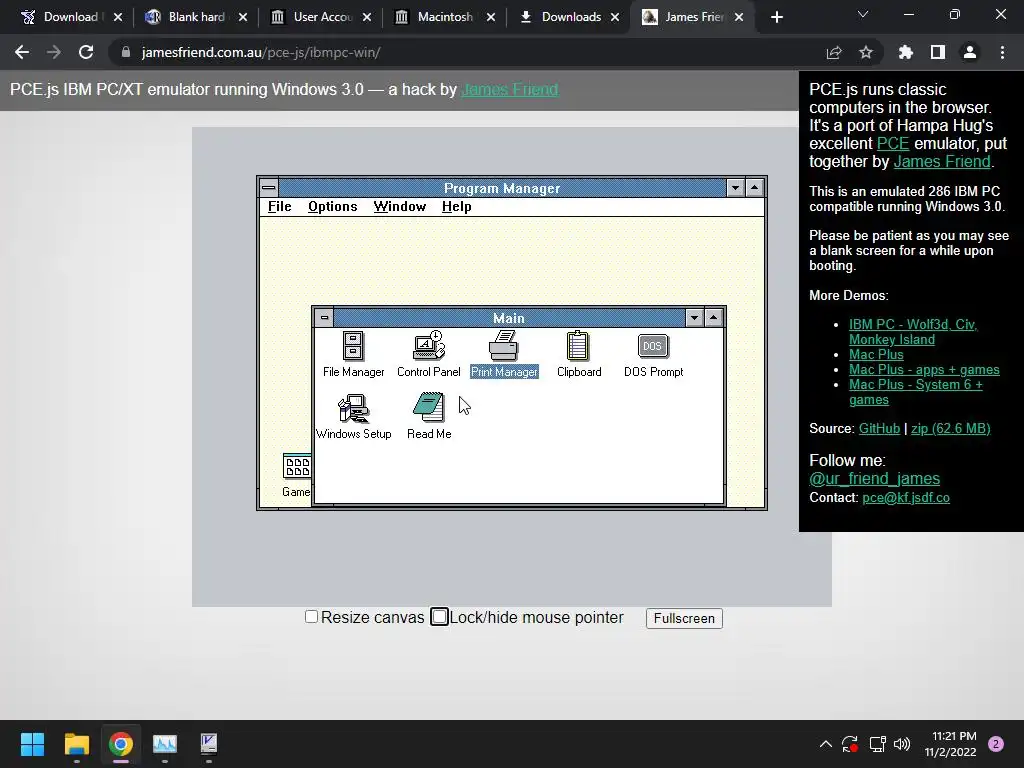
Task: Open Chrome profile avatar
Action: pyautogui.click(x=970, y=52)
